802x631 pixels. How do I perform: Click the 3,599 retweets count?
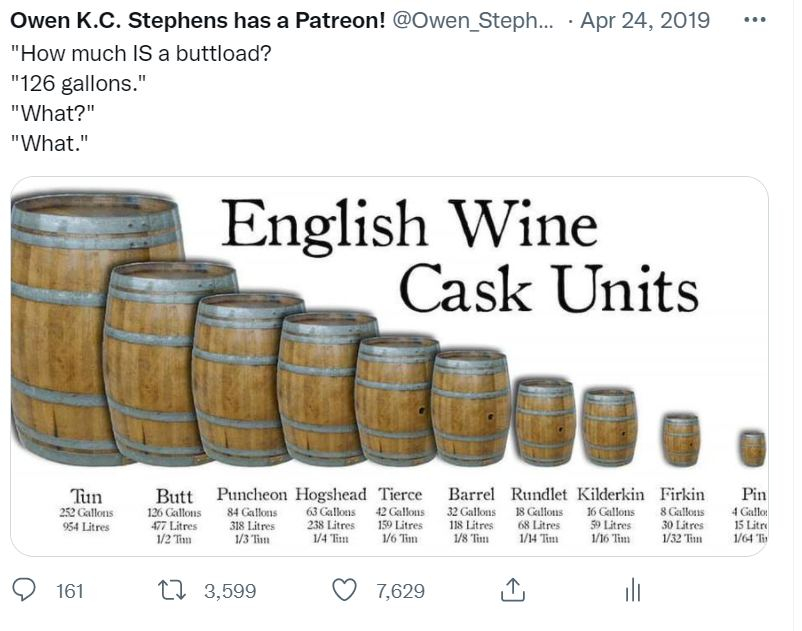(x=230, y=592)
